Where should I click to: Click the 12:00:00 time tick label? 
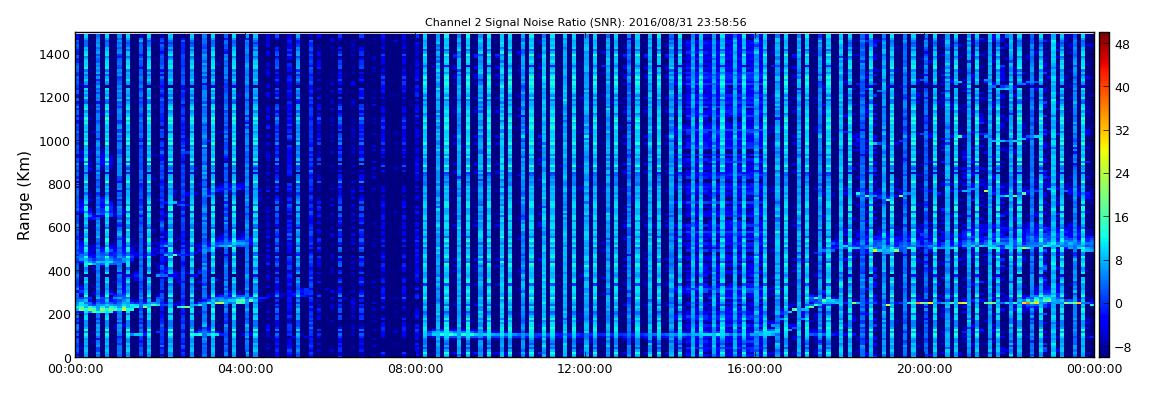click(585, 370)
